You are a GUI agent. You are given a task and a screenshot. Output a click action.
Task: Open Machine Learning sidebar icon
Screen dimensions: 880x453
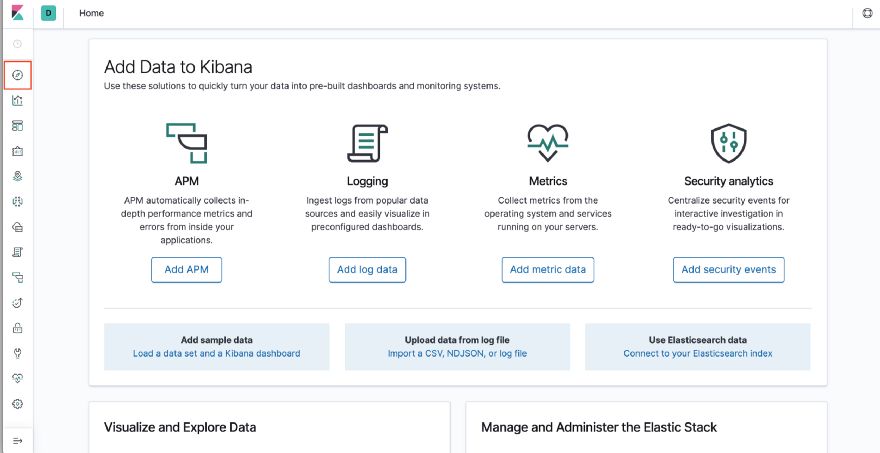pos(17,201)
